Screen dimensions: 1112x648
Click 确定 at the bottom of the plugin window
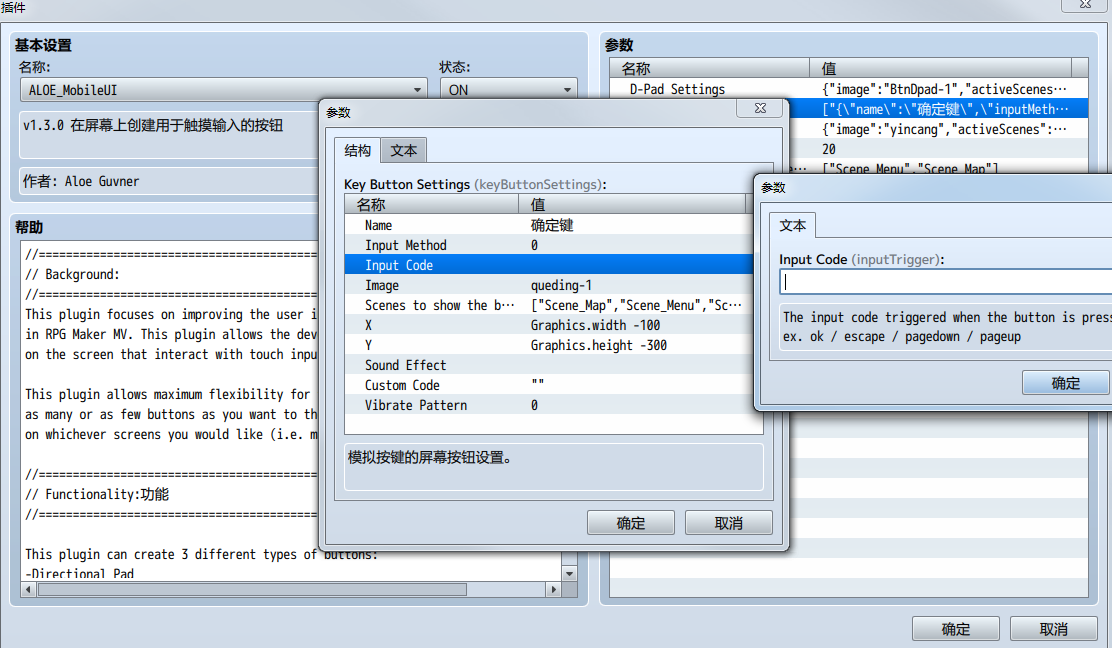955,629
